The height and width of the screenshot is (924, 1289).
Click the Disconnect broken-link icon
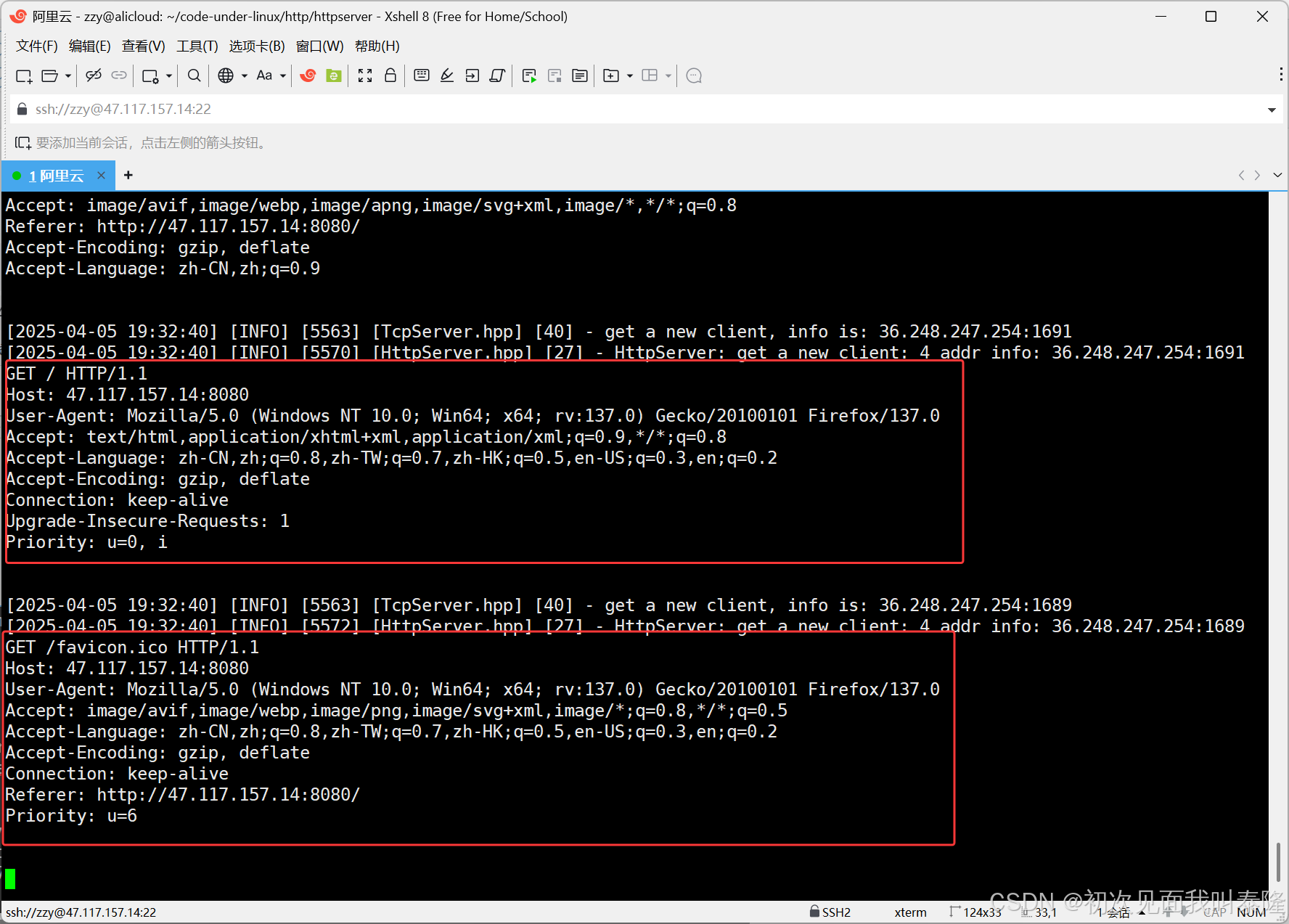(x=93, y=75)
